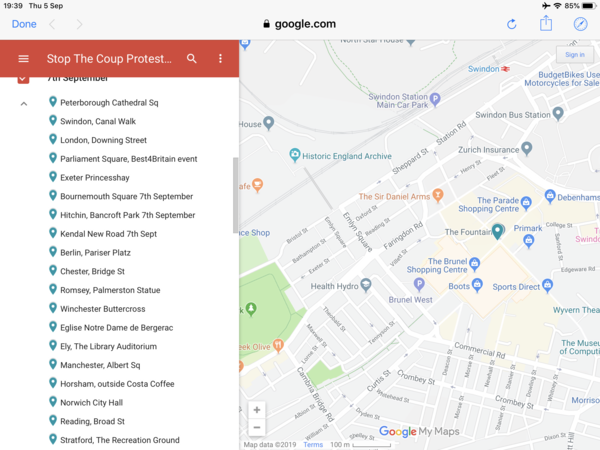Open the three-dot more options menu
Screen dimensions: 600x450
click(221, 59)
